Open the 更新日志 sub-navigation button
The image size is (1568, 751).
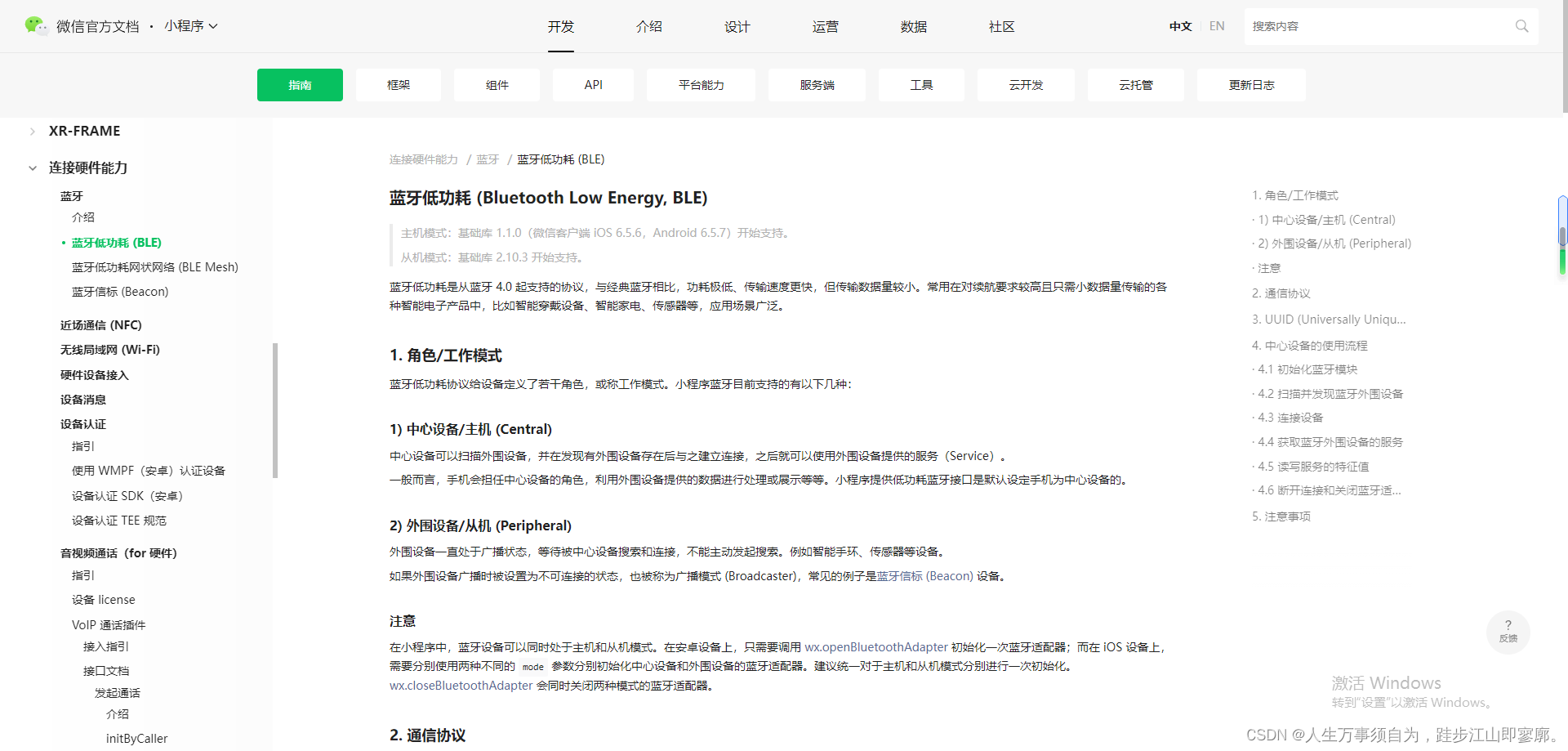pyautogui.click(x=1251, y=85)
